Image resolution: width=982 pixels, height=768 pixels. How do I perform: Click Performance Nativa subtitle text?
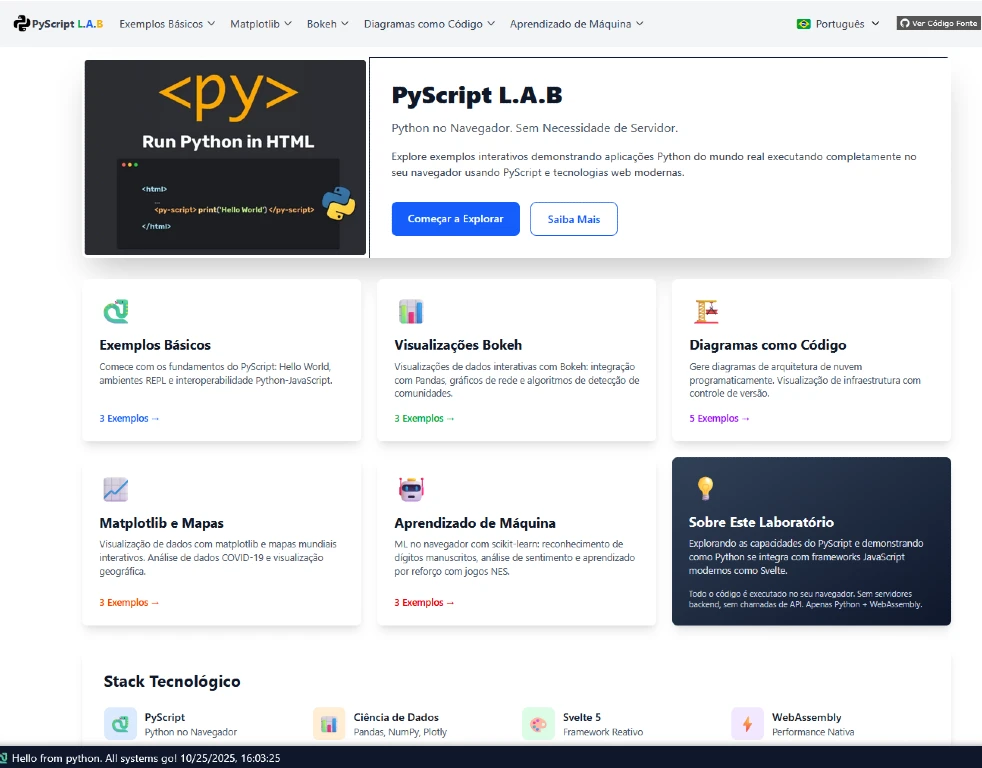pyautogui.click(x=813, y=732)
